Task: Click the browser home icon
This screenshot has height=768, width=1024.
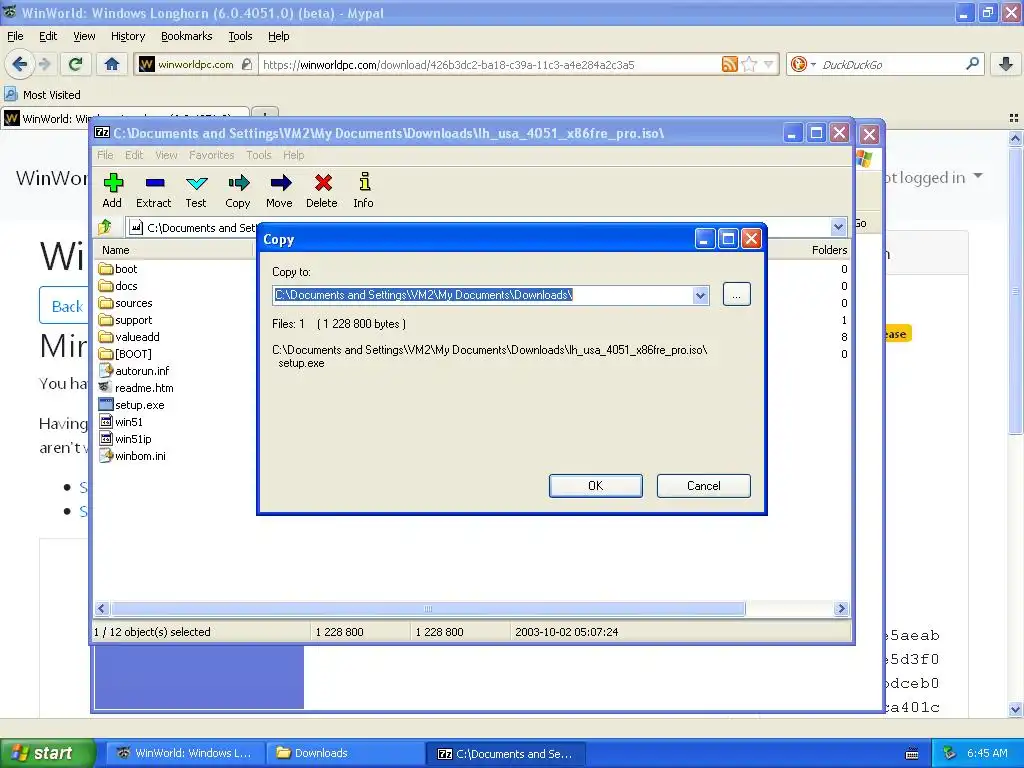Action: 112,64
